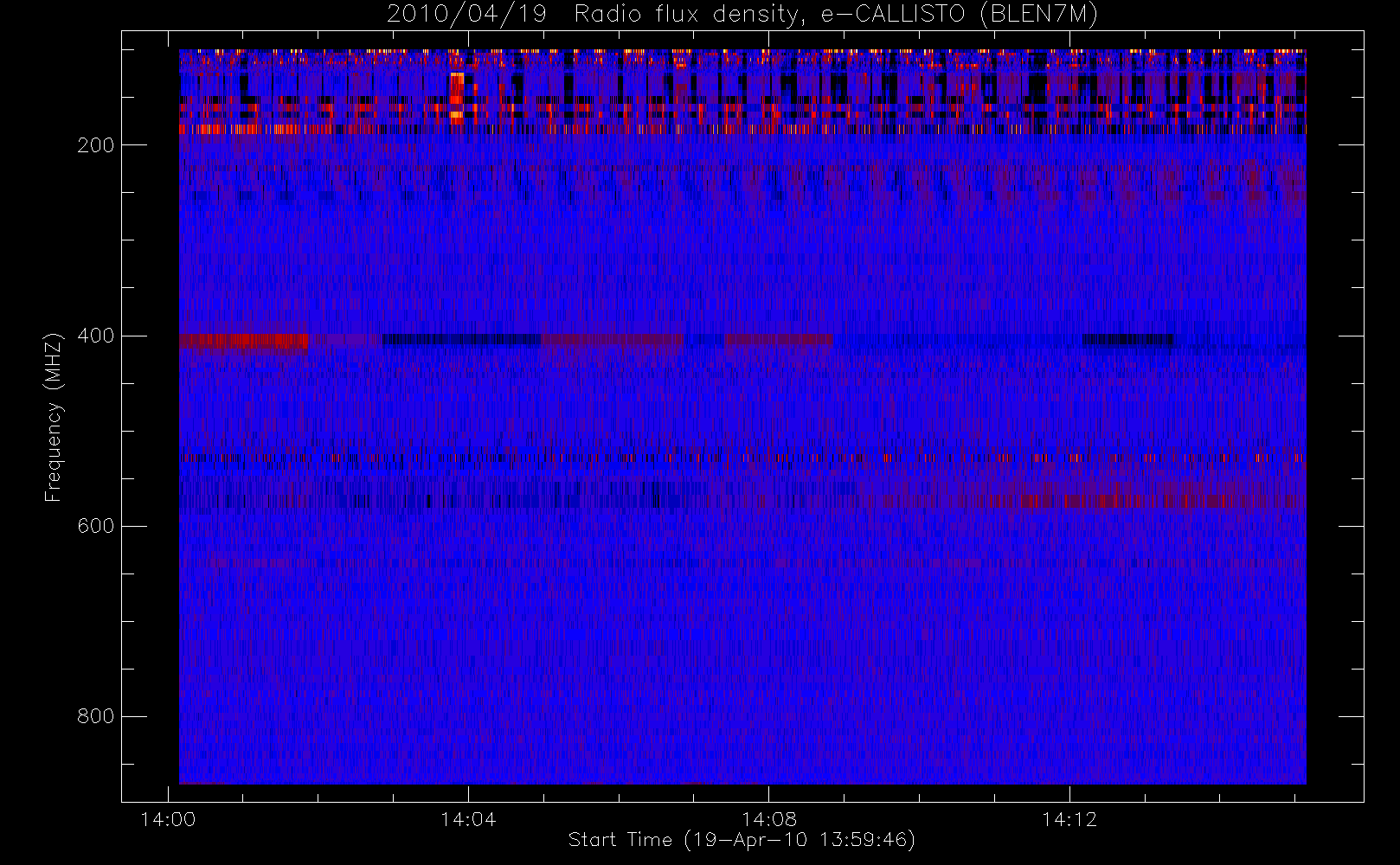Click the '400' frequency tick label
This screenshot has height=865, width=1400.
96,336
